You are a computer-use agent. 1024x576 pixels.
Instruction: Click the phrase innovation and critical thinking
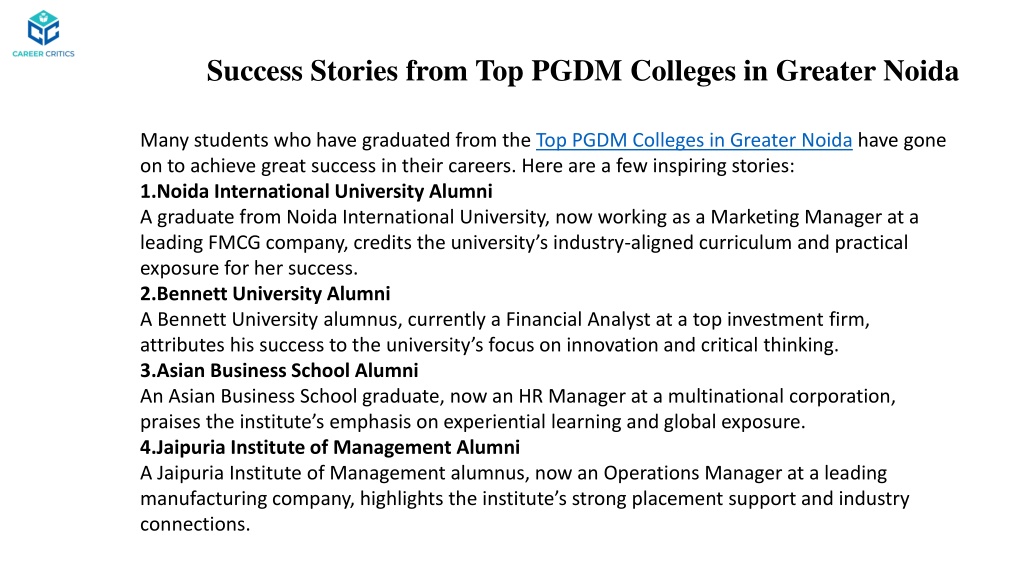(x=702, y=345)
